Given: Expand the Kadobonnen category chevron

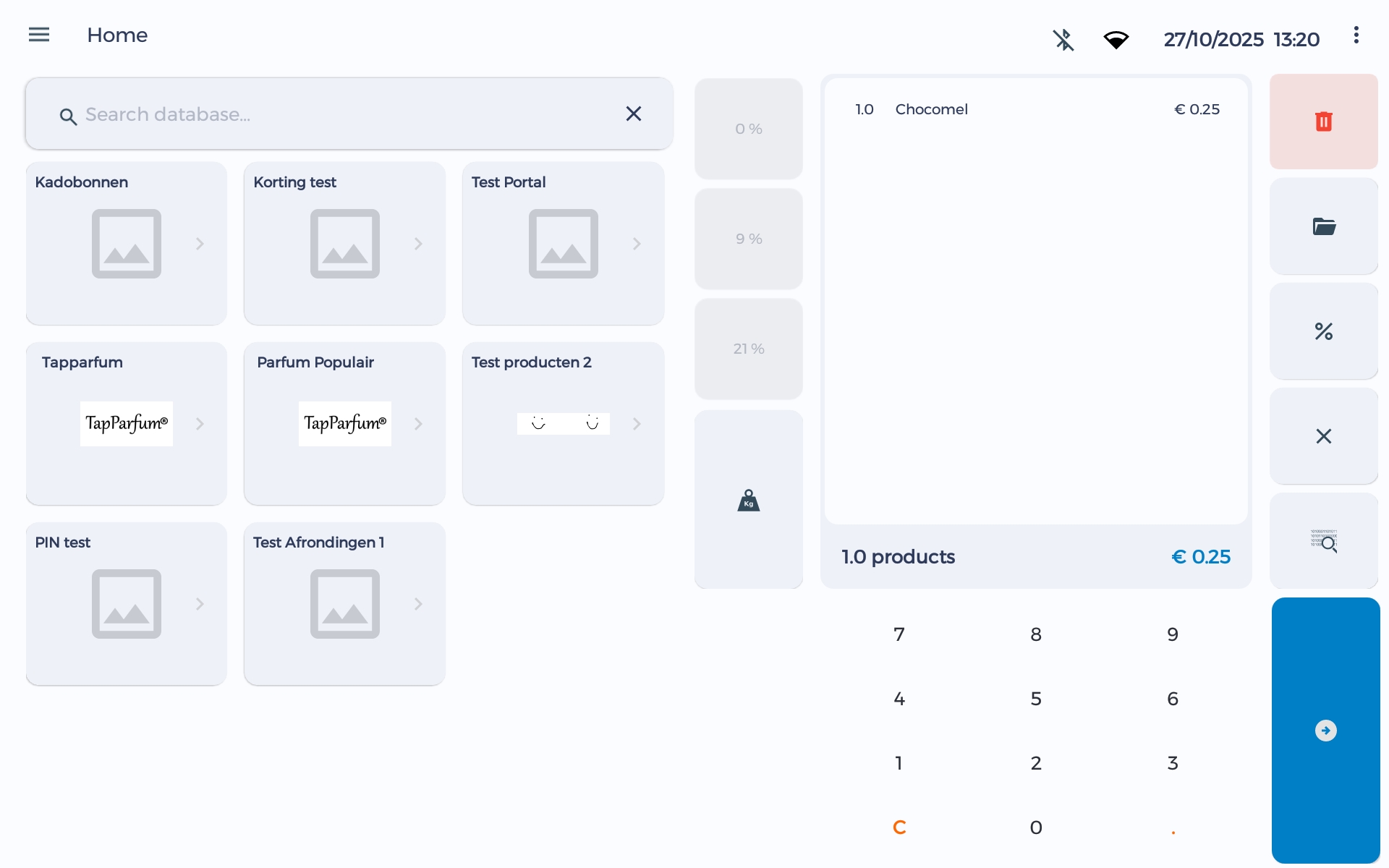Looking at the screenshot, I should point(200,244).
